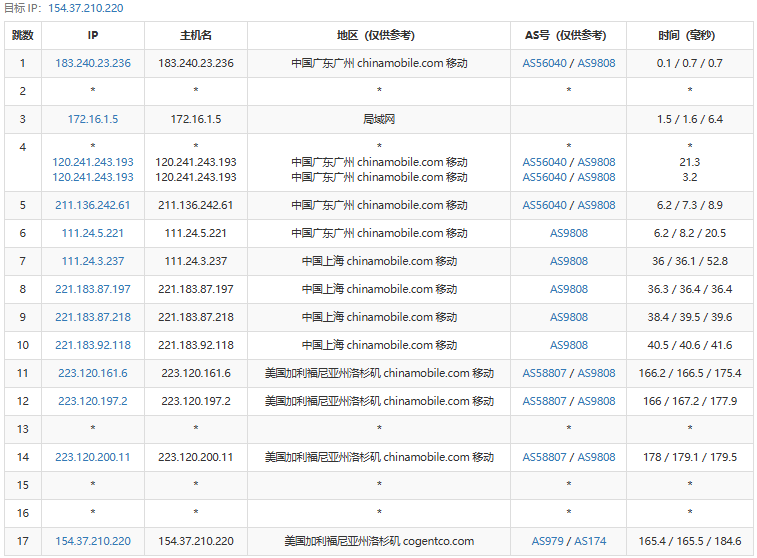Open AS58807 link in hop 11 row
Screen dimensions: 757x558
(544, 373)
